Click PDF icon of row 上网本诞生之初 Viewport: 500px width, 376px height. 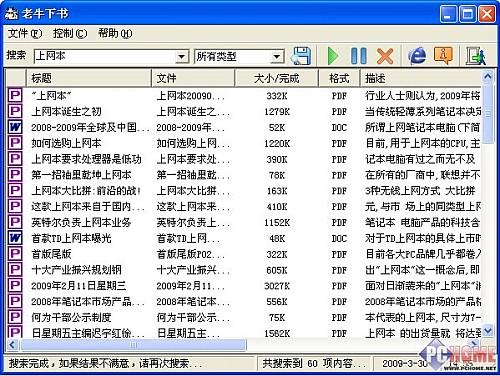(x=15, y=111)
